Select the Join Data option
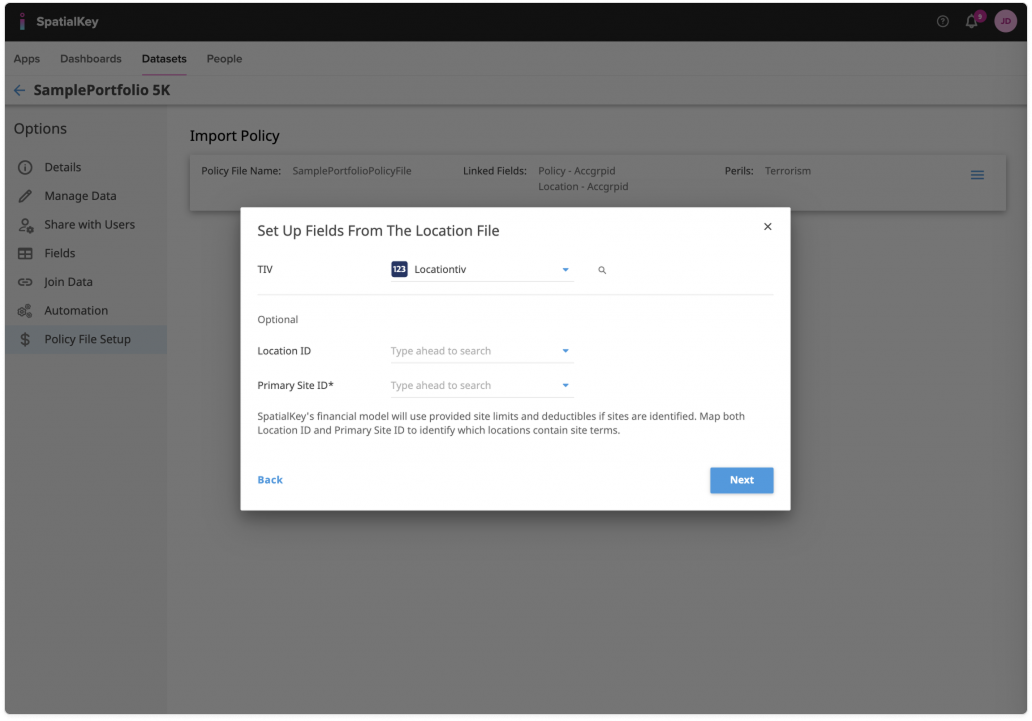 click(x=68, y=282)
